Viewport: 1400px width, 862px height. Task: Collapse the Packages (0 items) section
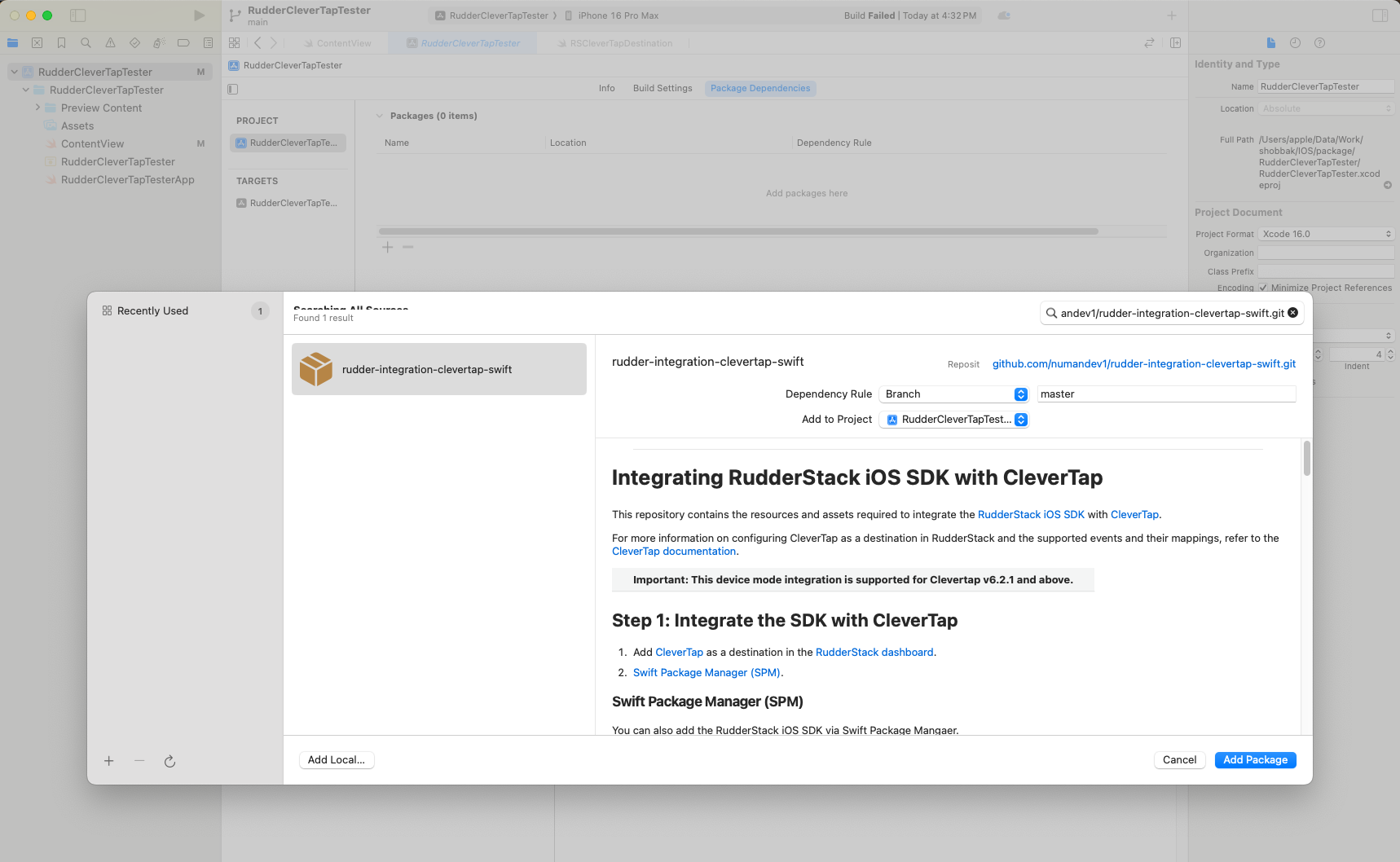379,116
